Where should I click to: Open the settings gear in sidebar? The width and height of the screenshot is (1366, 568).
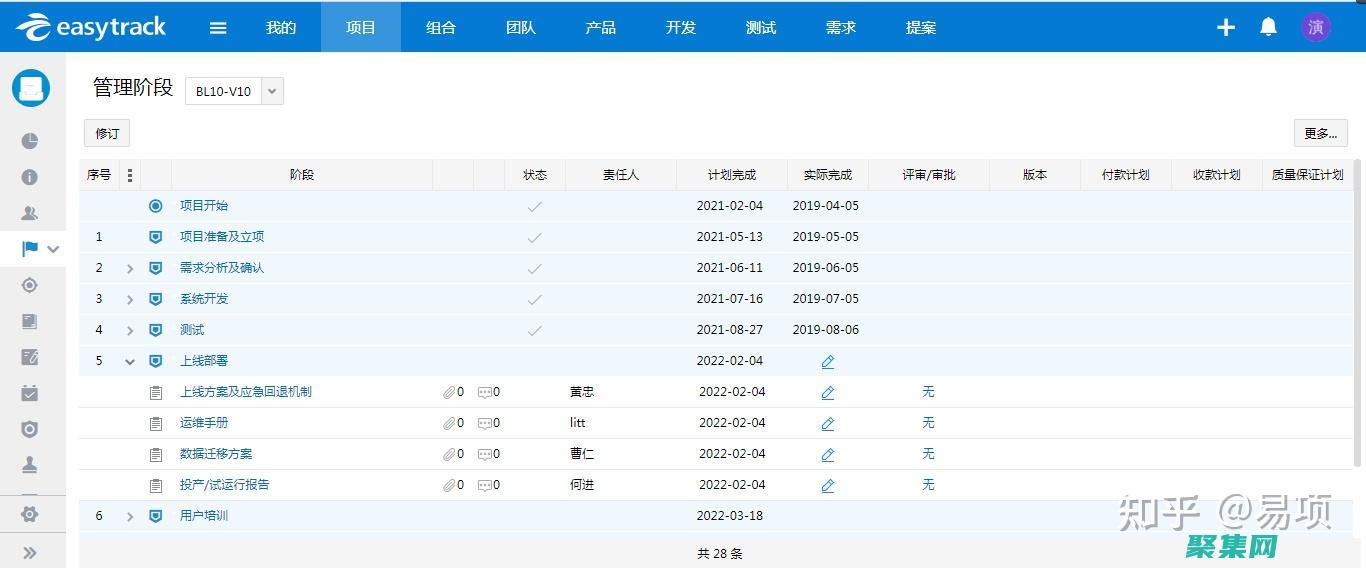point(30,514)
